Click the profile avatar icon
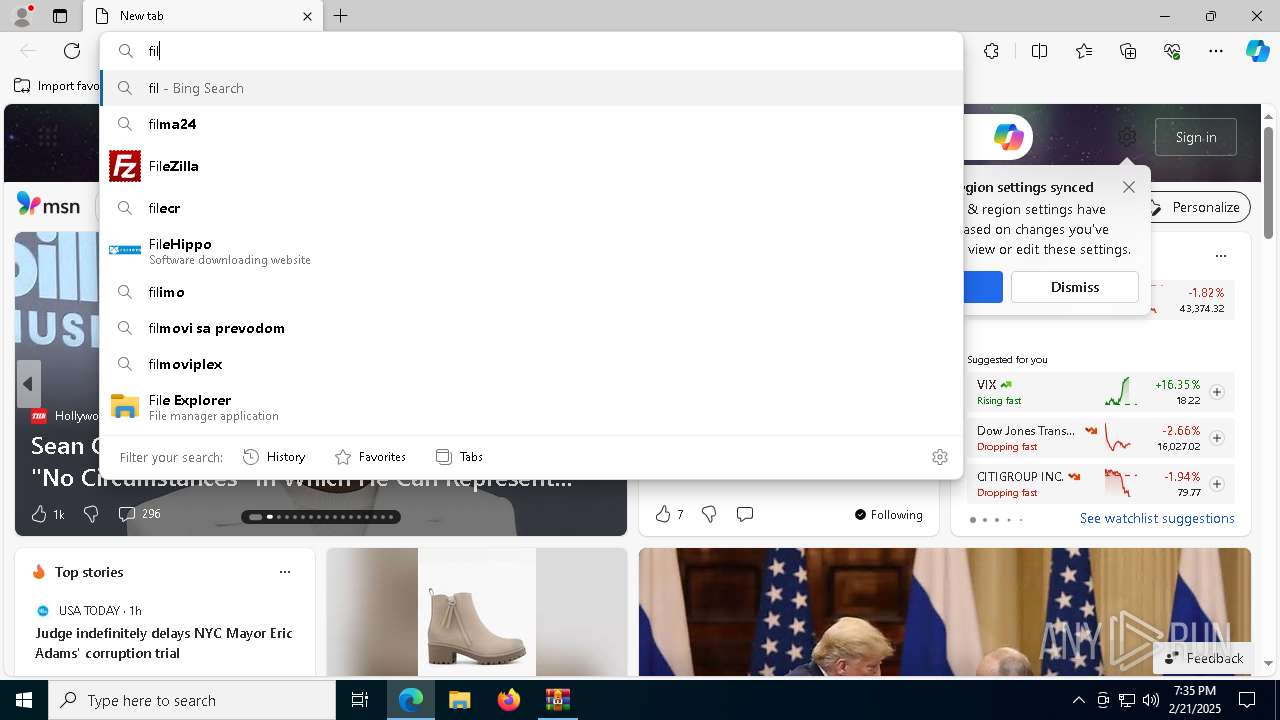The image size is (1280, 720). tap(21, 15)
